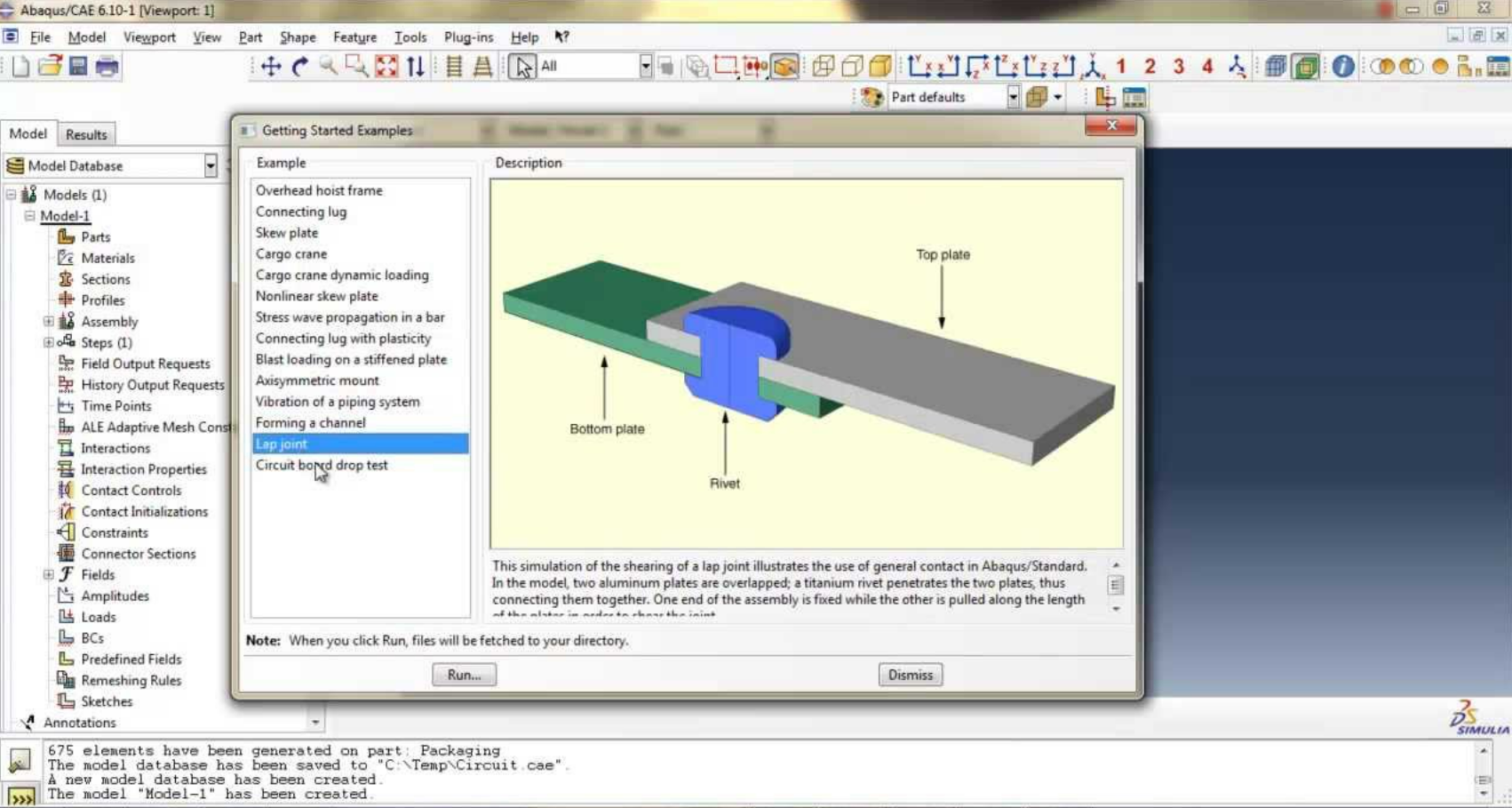Toggle the selection arrow tool button
This screenshot has width=1512, height=808.
pyautogui.click(x=522, y=67)
